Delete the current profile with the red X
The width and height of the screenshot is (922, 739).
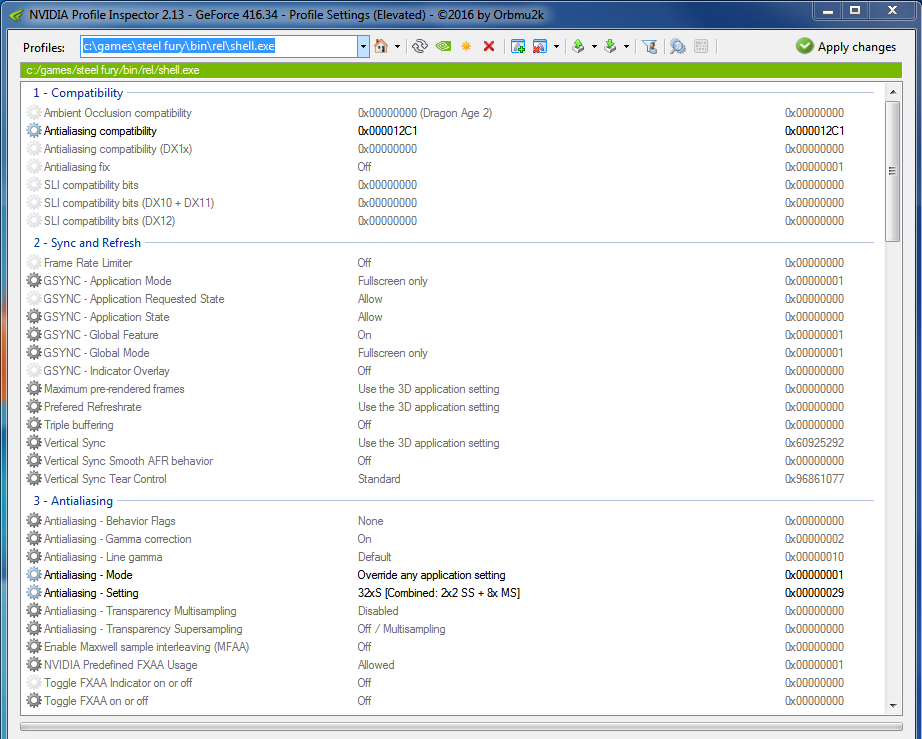pyautogui.click(x=489, y=46)
